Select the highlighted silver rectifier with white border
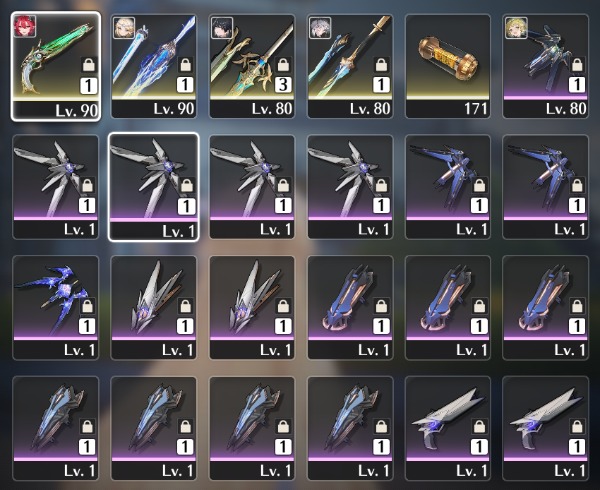Screen dimensions: 600x490 [x=153, y=187]
